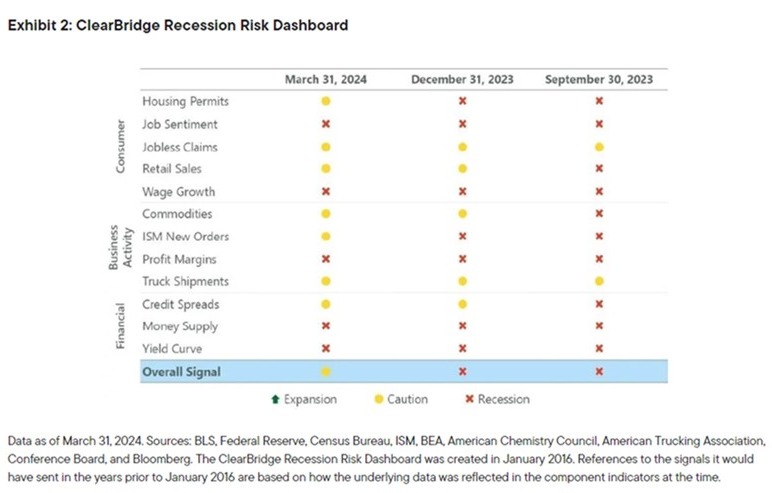Select the December 31, 2023 column header
The image size is (772, 493).
[x=462, y=79]
